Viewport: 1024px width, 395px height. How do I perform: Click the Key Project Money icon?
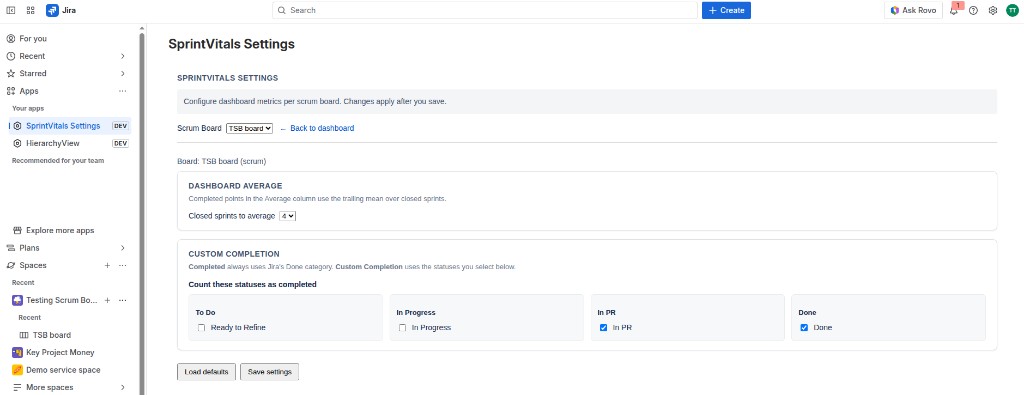(x=18, y=353)
